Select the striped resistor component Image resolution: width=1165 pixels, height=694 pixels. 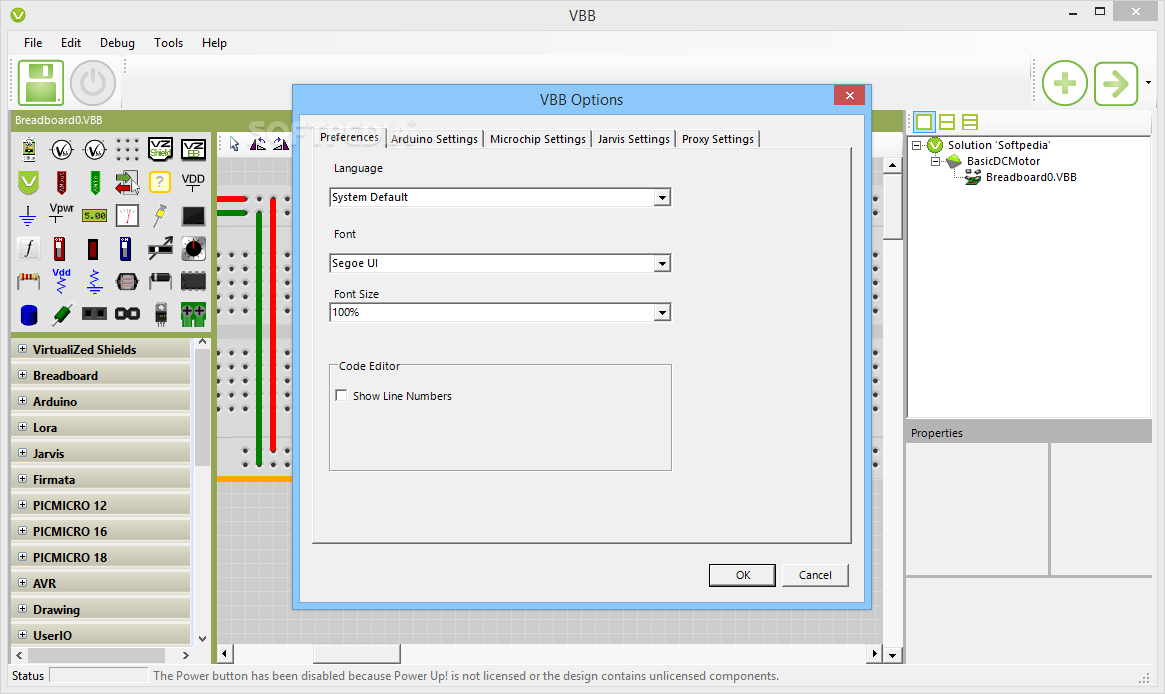(x=27, y=281)
